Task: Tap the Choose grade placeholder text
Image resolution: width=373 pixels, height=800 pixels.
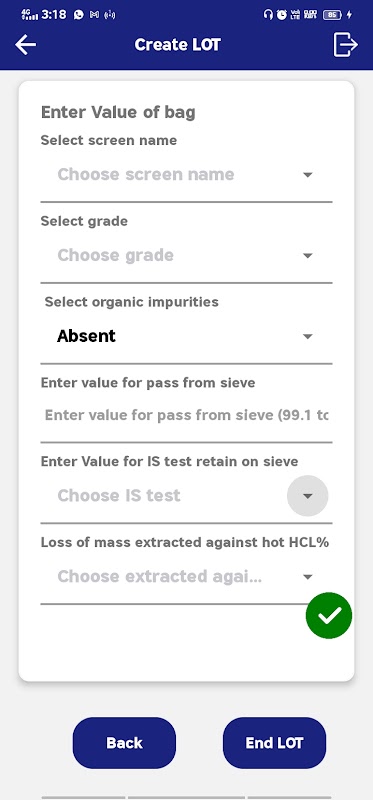Action: point(115,255)
